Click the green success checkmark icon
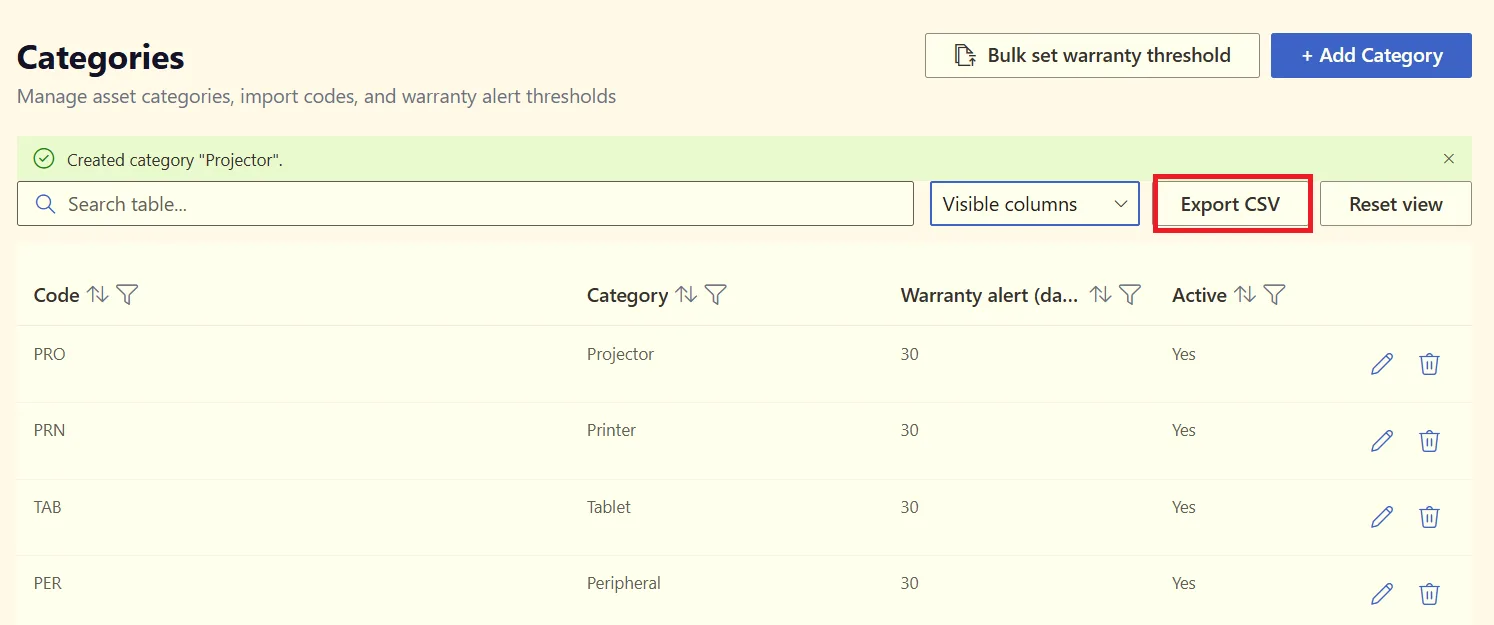The width and height of the screenshot is (1494, 625). coord(44,159)
